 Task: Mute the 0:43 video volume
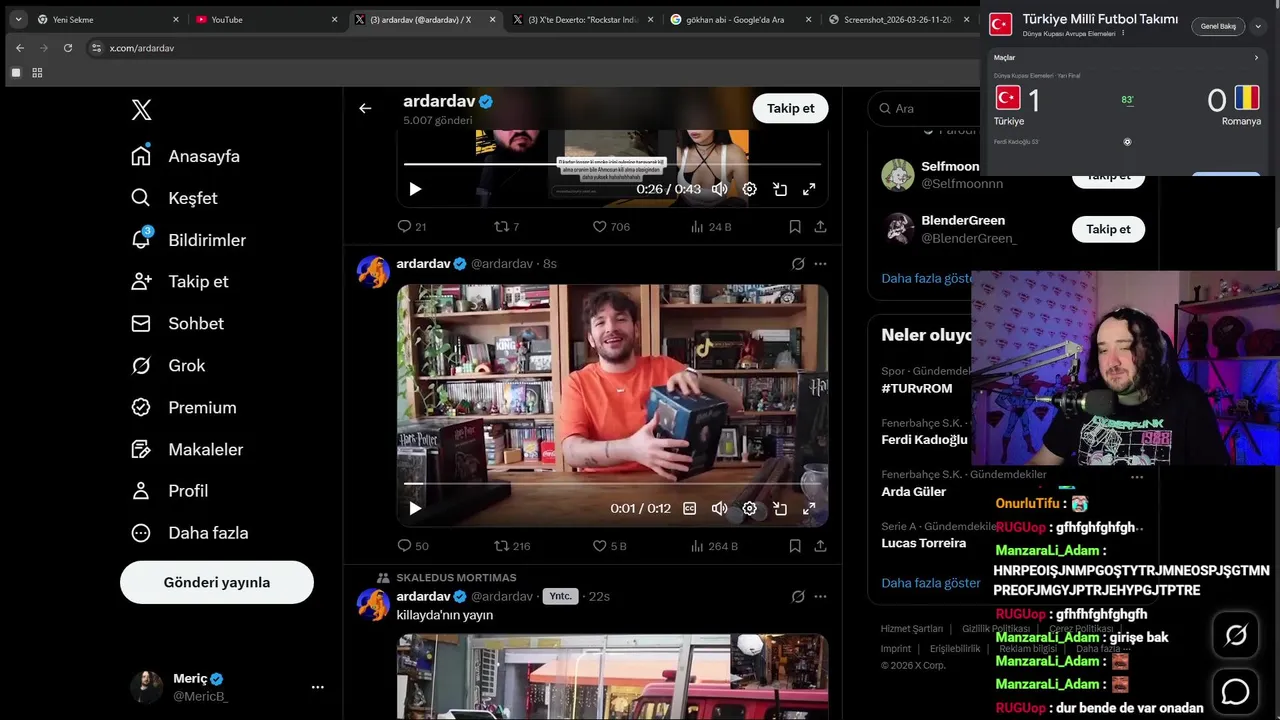point(719,189)
